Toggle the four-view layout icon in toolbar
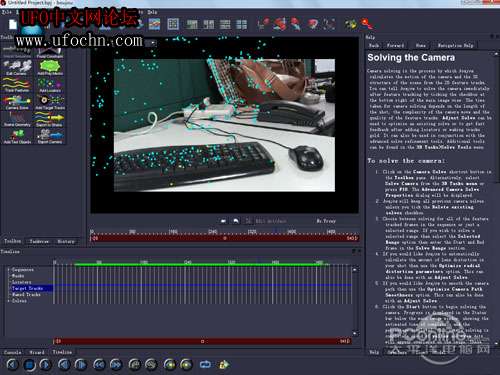The height and width of the screenshot is (375, 500). [241, 24]
